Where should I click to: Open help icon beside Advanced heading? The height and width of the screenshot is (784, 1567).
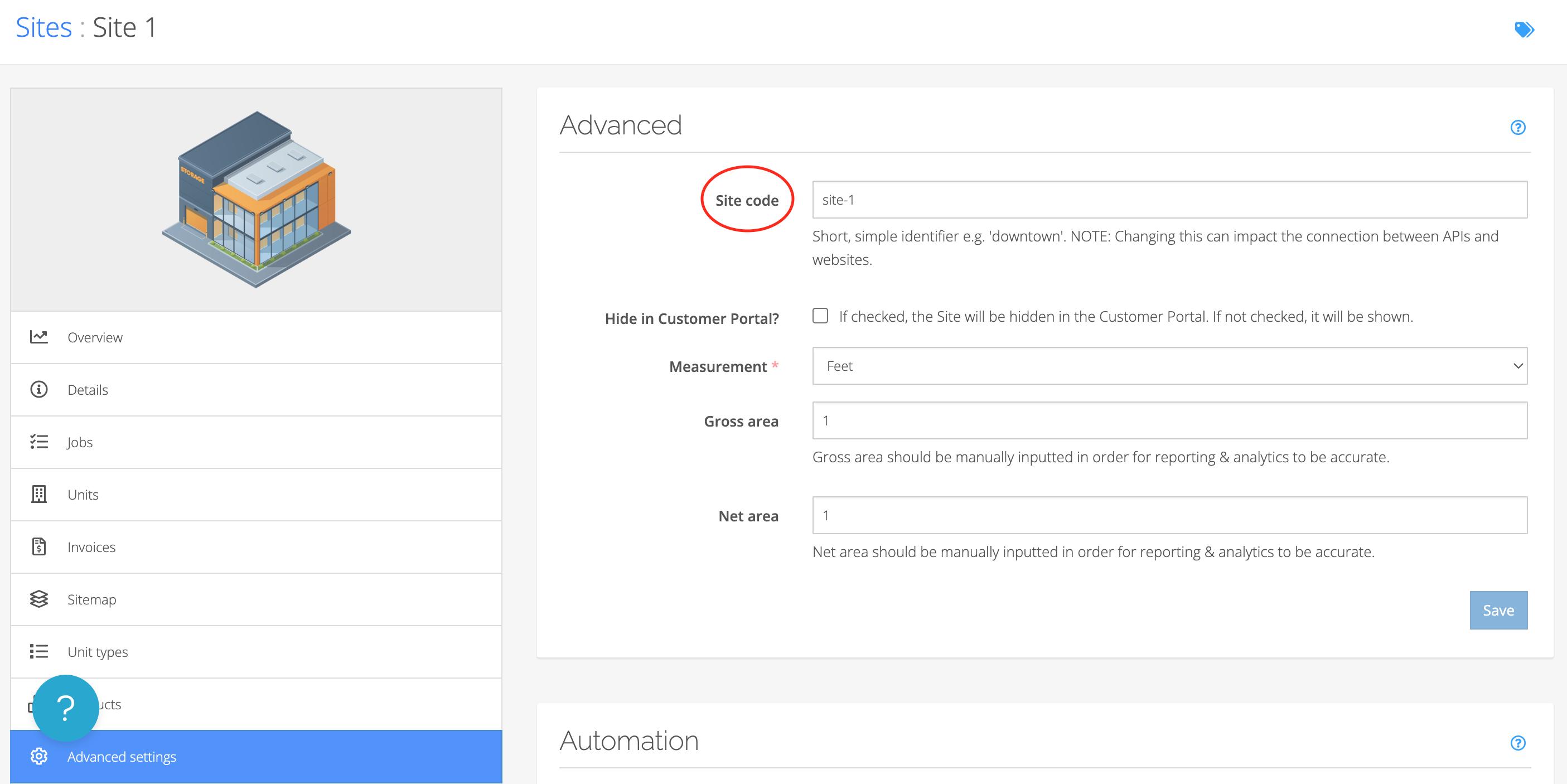point(1518,127)
